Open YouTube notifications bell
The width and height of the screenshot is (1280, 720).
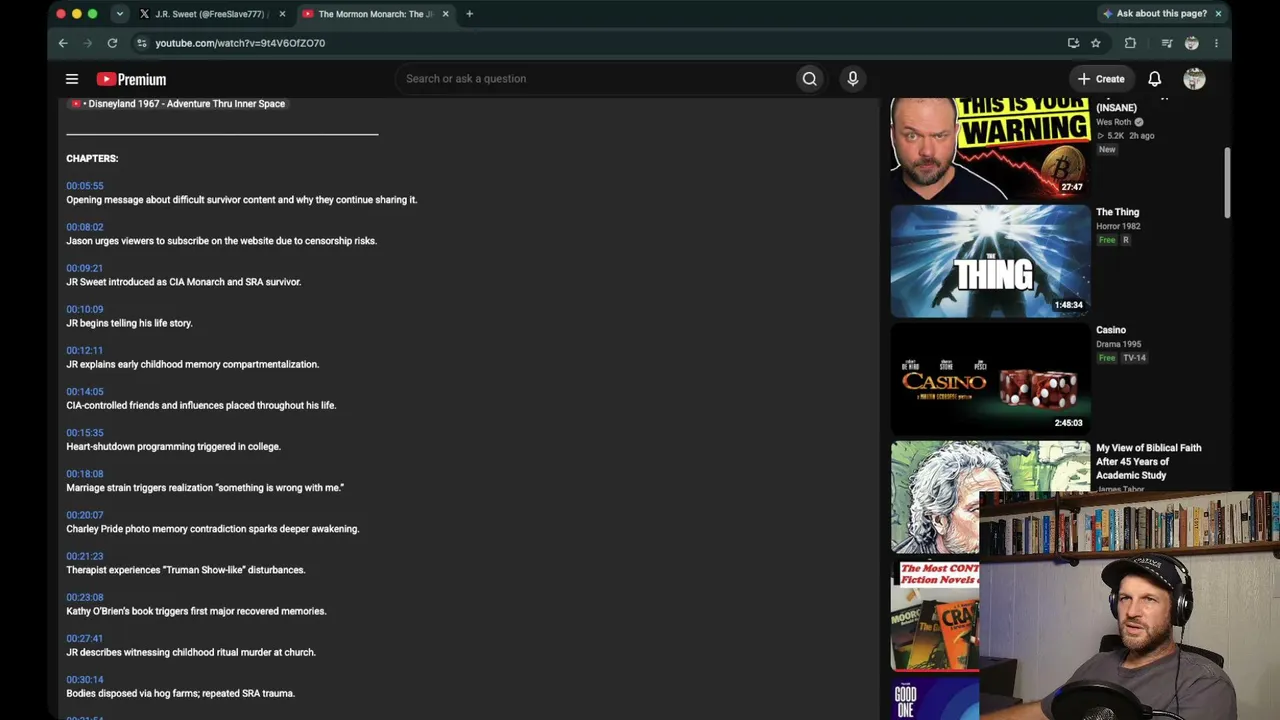tap(1154, 79)
